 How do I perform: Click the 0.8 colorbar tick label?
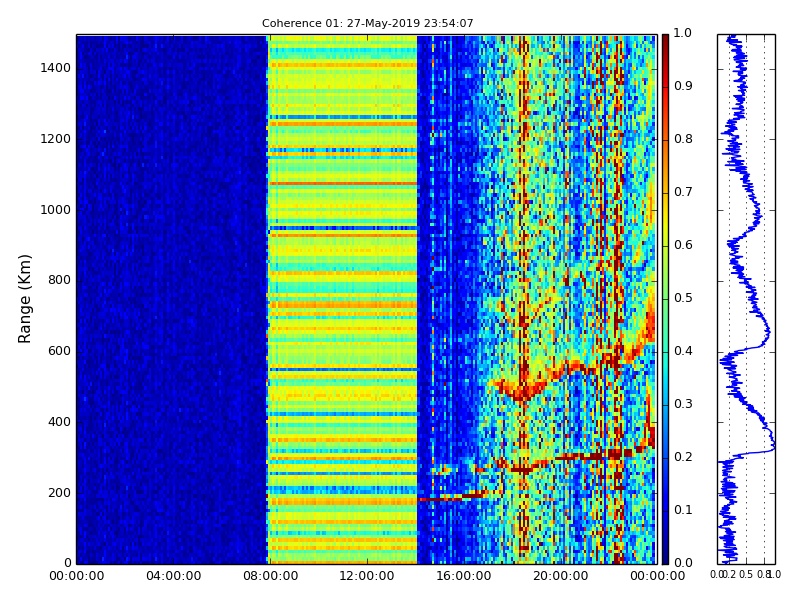point(683,139)
